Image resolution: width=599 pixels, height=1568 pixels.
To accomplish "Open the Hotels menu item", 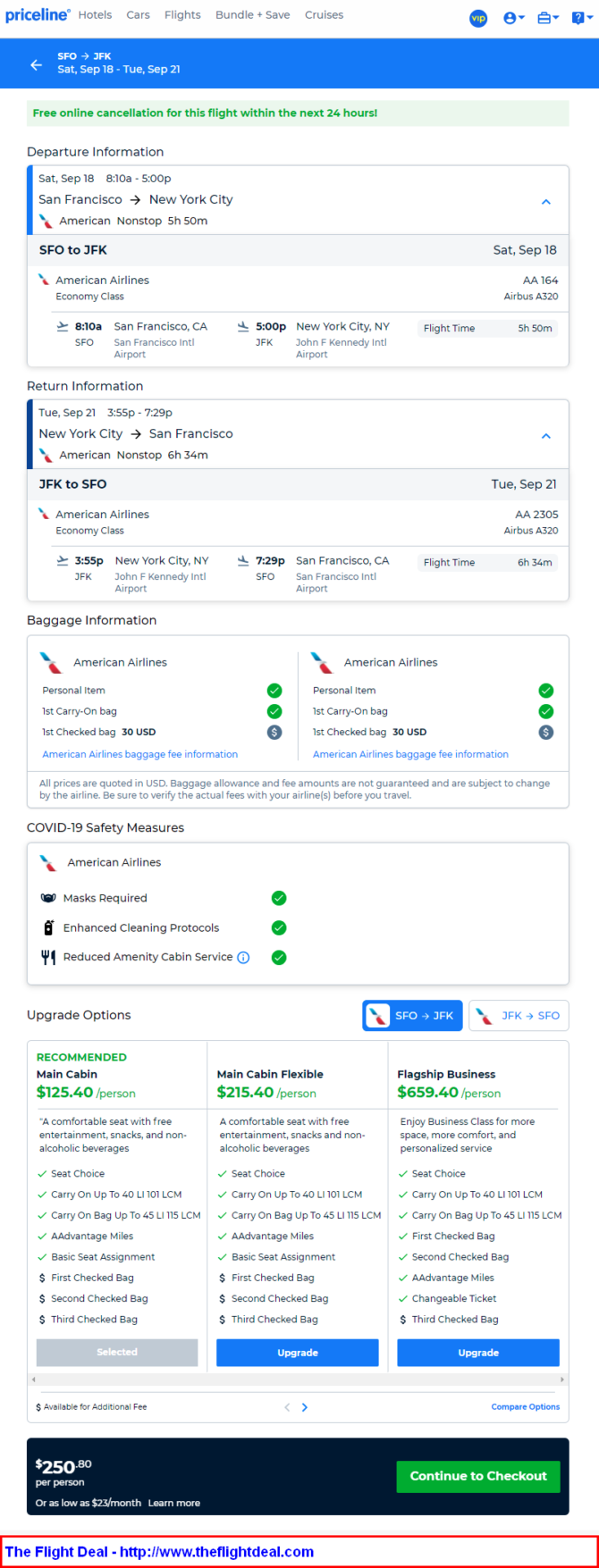I will [x=95, y=15].
